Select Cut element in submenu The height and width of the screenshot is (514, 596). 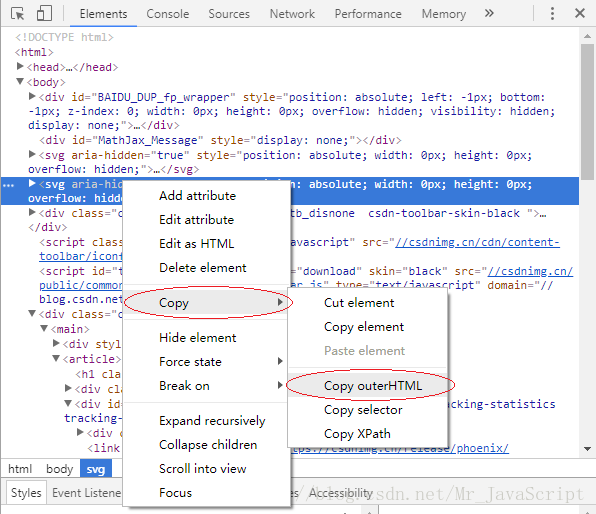tap(368, 303)
